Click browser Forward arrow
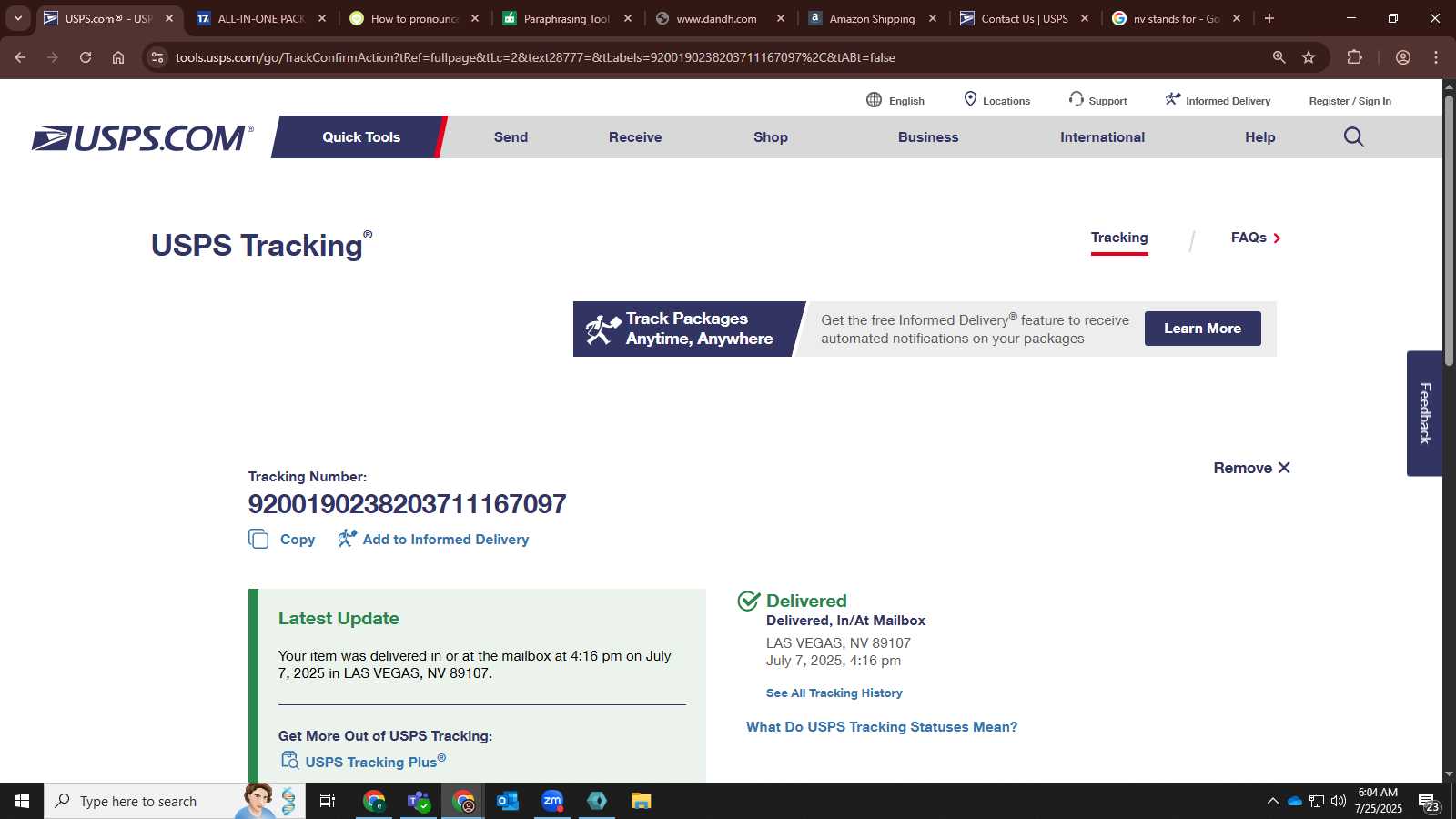 coord(53,57)
